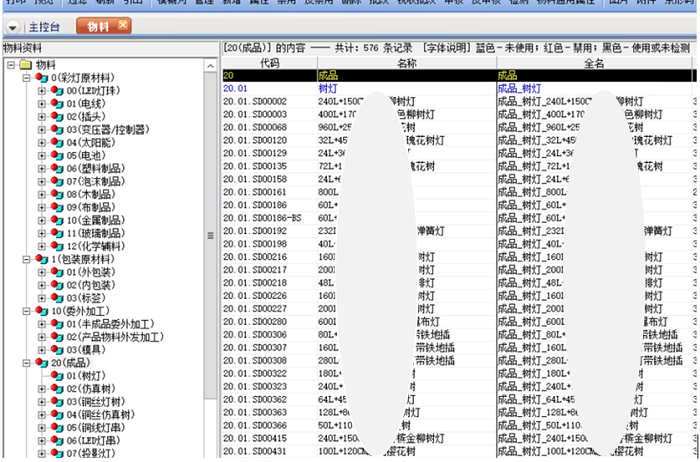Select the 00(LED灯珠) node icon
This screenshot has height=462, width=700.
[x=57, y=91]
